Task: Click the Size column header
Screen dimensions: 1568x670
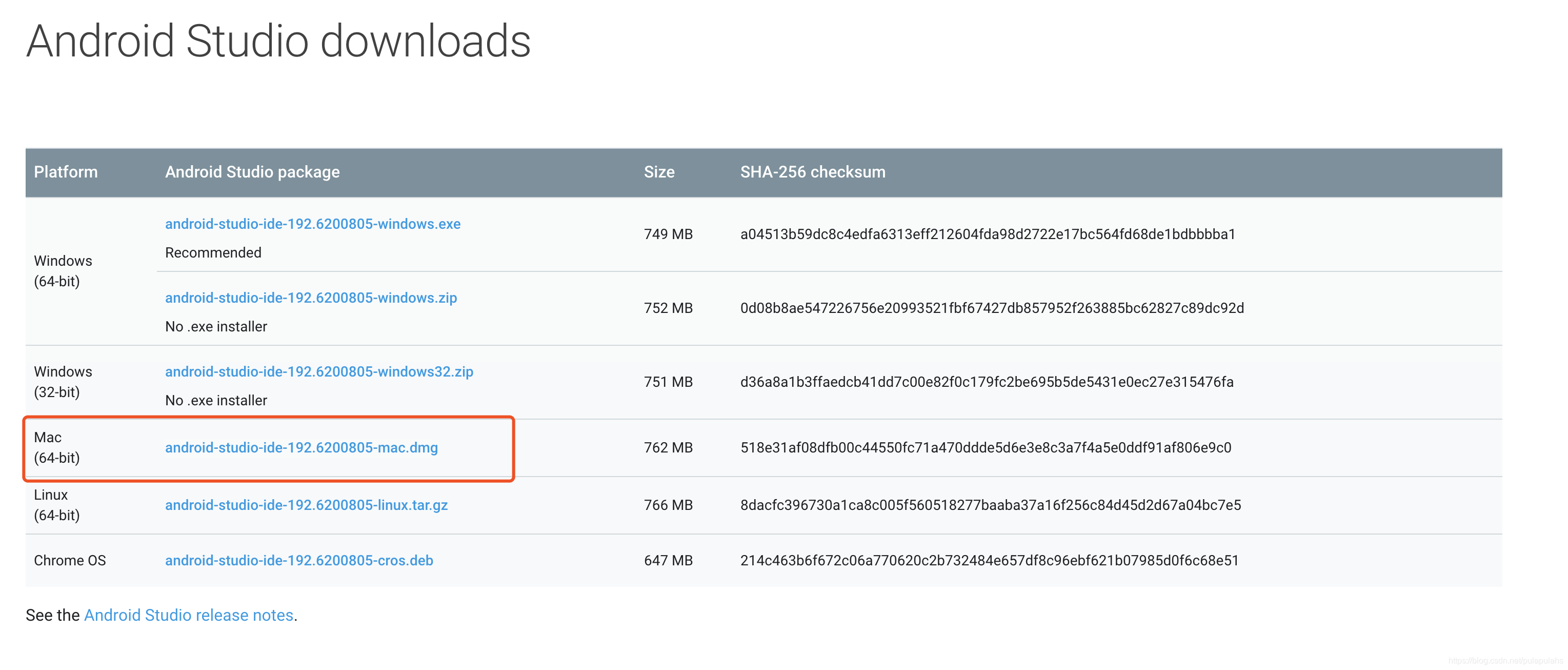Action: tap(659, 172)
